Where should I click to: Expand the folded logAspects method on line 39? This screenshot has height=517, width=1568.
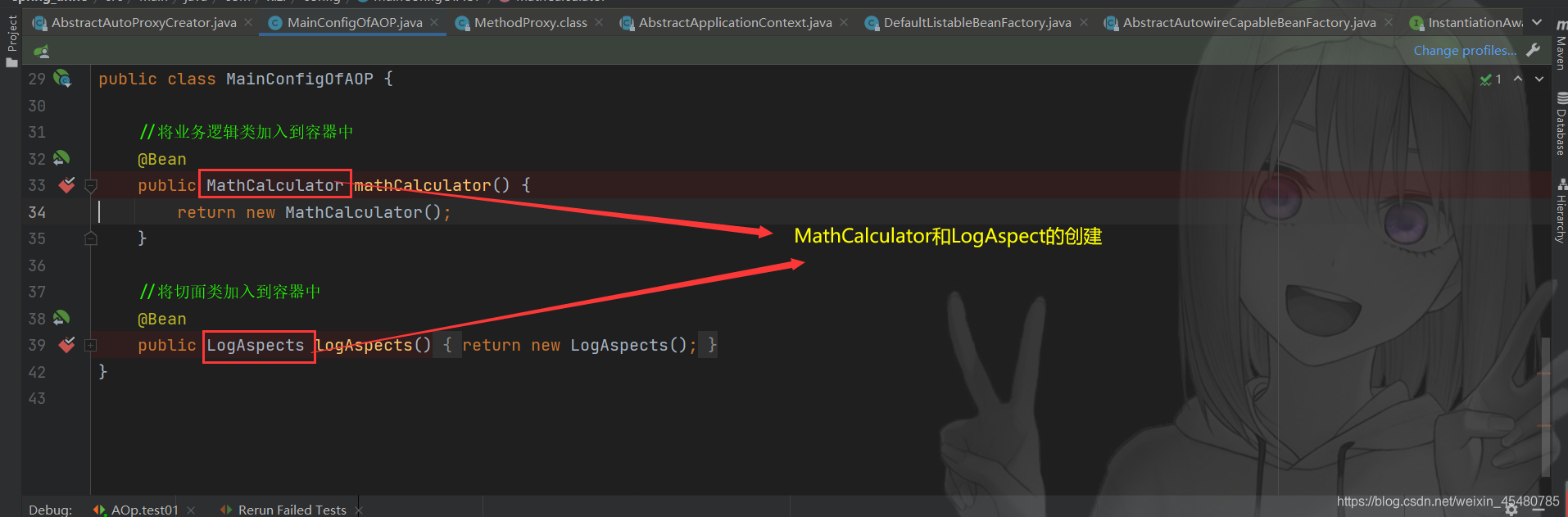[91, 346]
